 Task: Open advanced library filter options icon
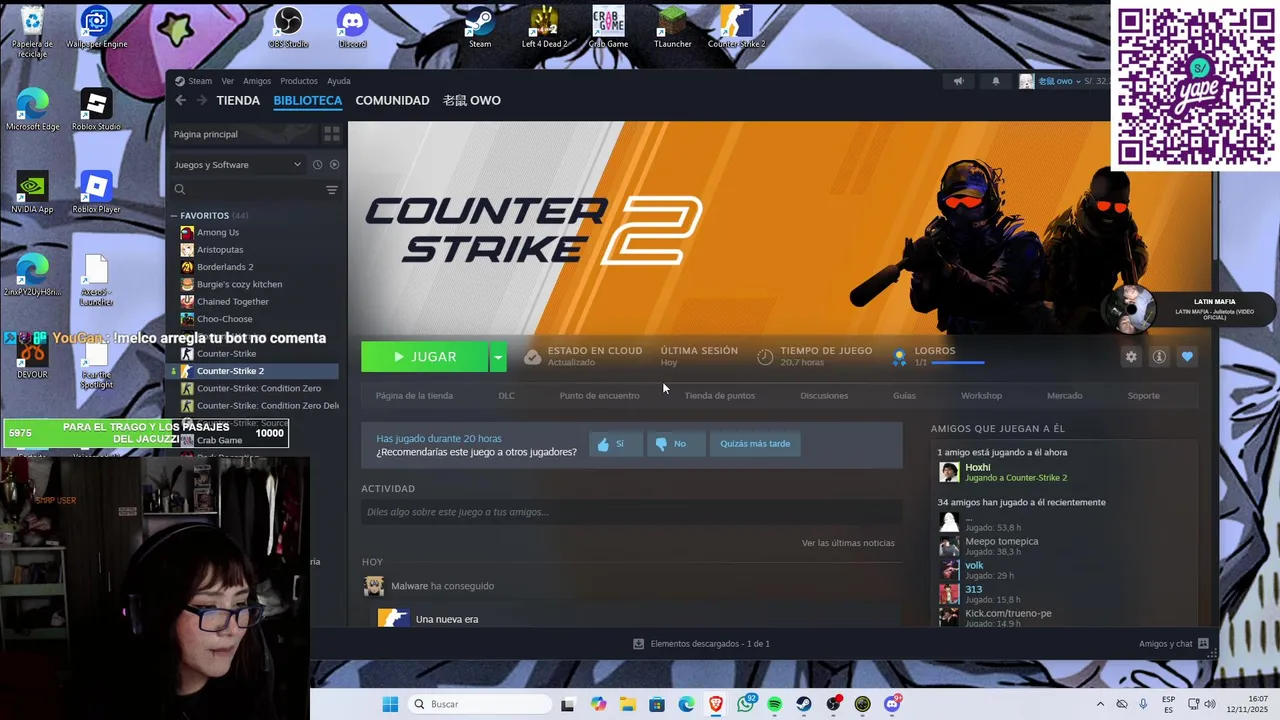(332, 189)
